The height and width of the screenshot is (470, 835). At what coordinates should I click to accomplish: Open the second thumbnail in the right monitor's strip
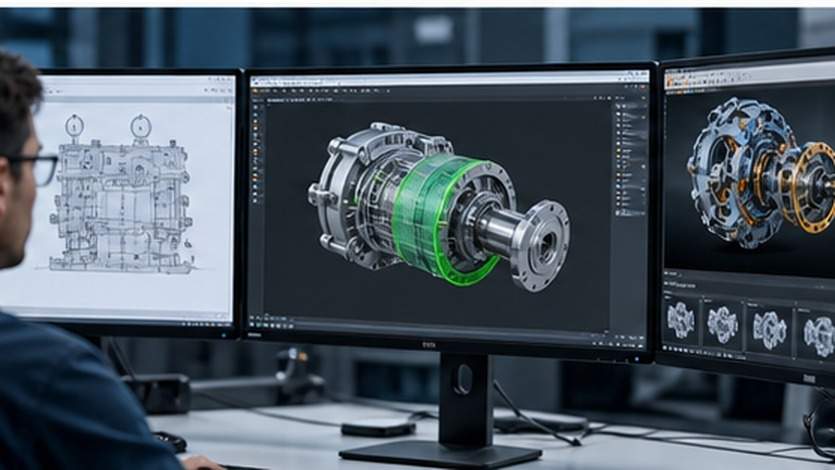[722, 324]
